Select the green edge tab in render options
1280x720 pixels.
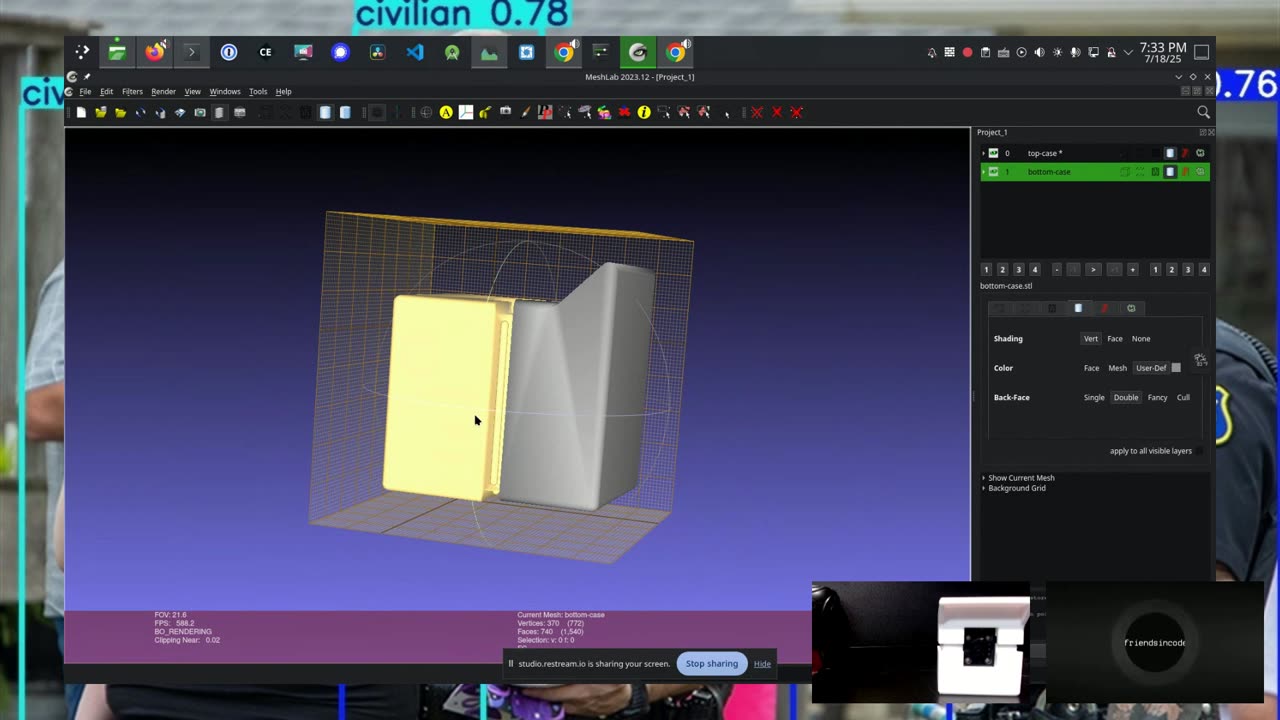point(1131,308)
